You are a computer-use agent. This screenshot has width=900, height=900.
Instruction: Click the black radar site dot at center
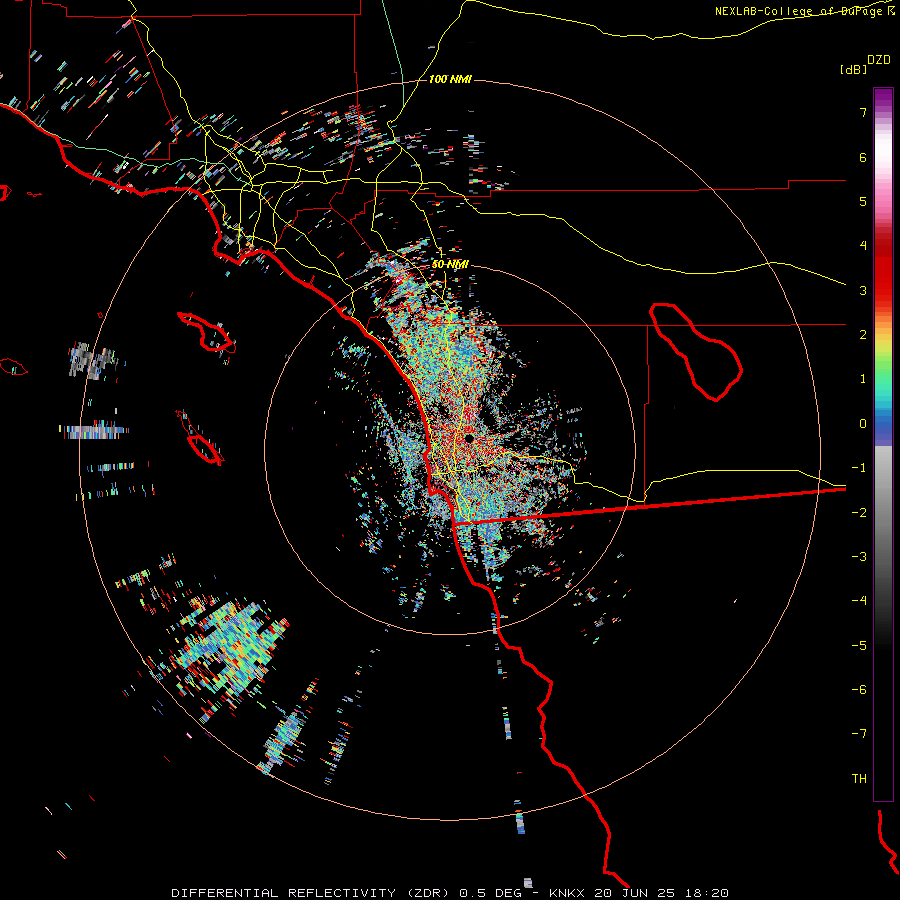pos(469,439)
